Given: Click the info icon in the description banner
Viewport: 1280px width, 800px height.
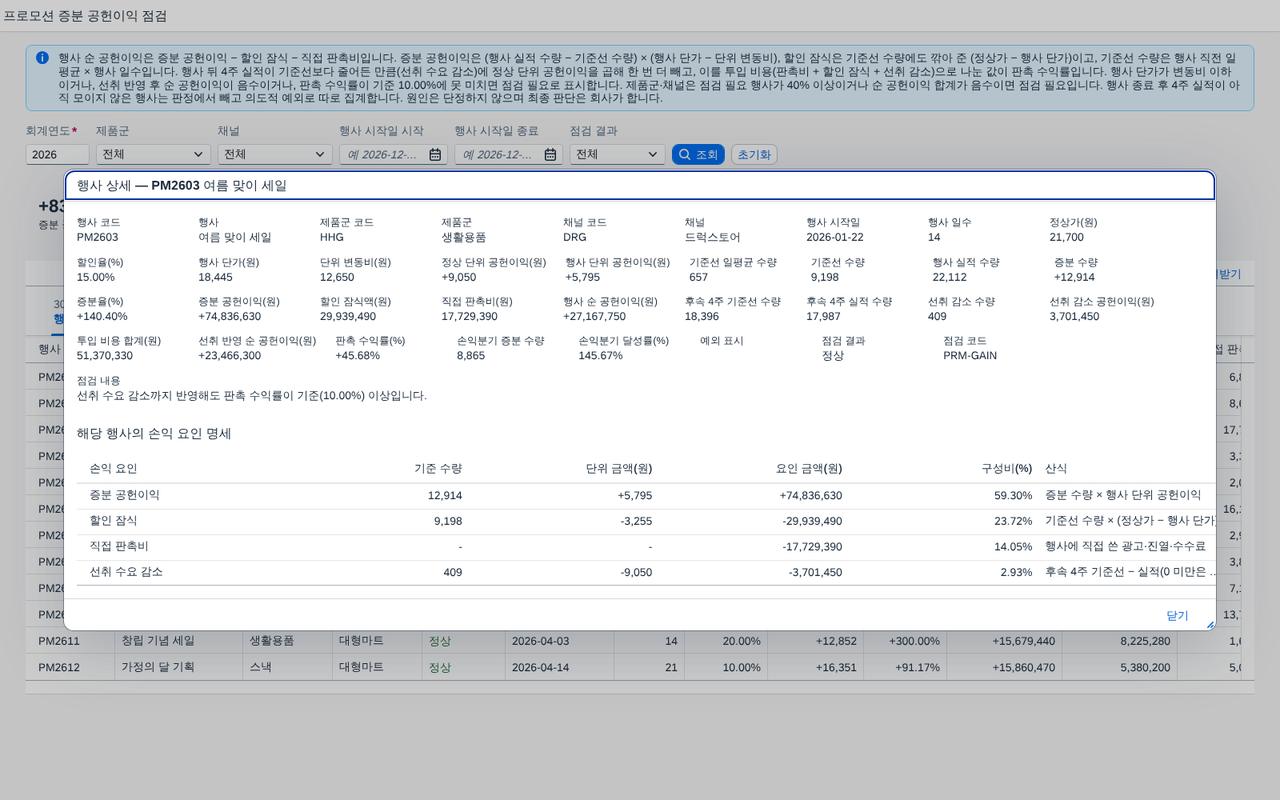Looking at the screenshot, I should pyautogui.click(x=42, y=58).
